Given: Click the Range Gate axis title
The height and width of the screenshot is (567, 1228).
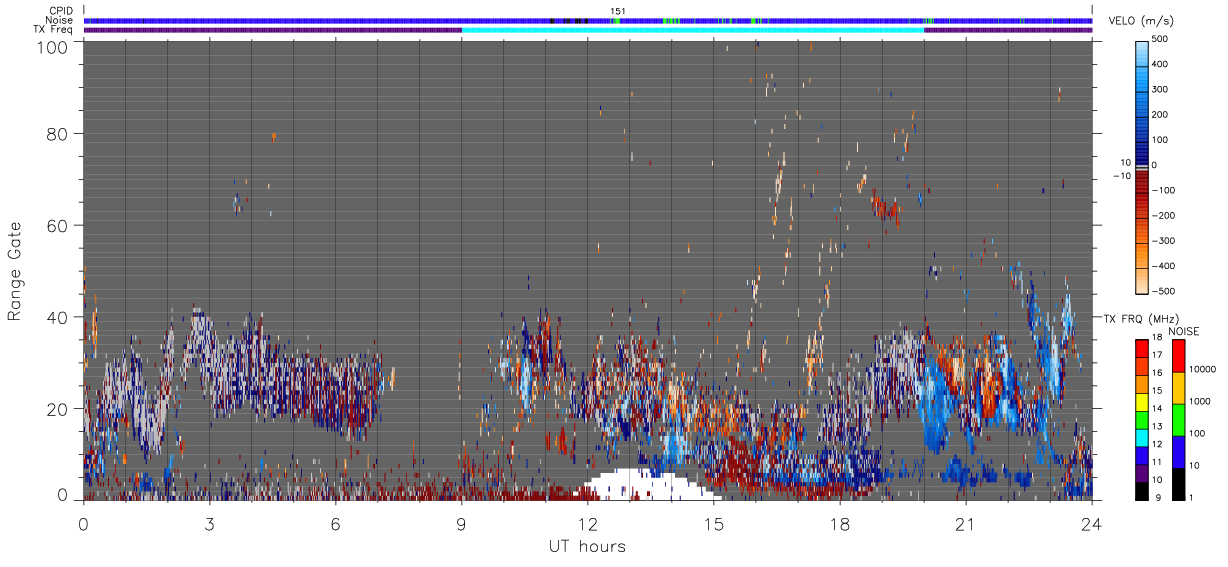Looking at the screenshot, I should pos(15,270).
